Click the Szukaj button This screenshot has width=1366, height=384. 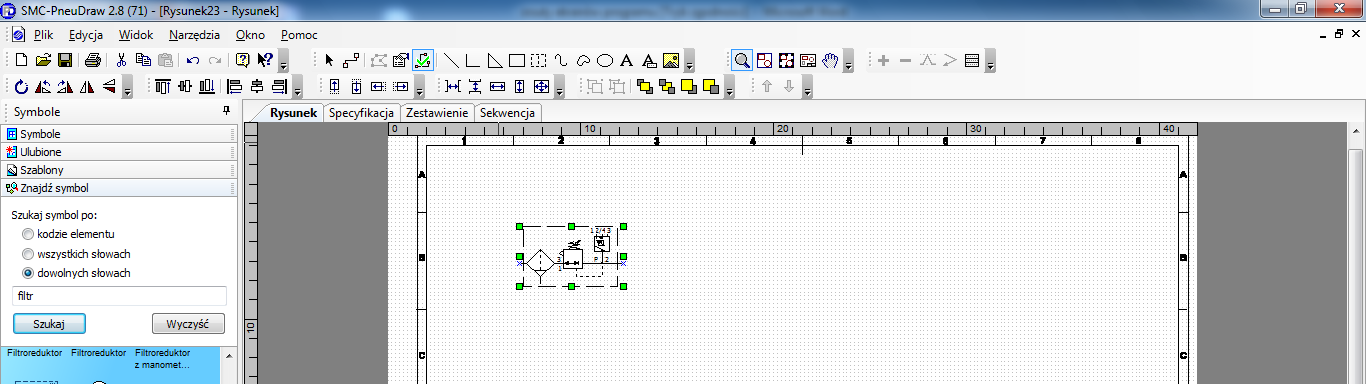(49, 324)
